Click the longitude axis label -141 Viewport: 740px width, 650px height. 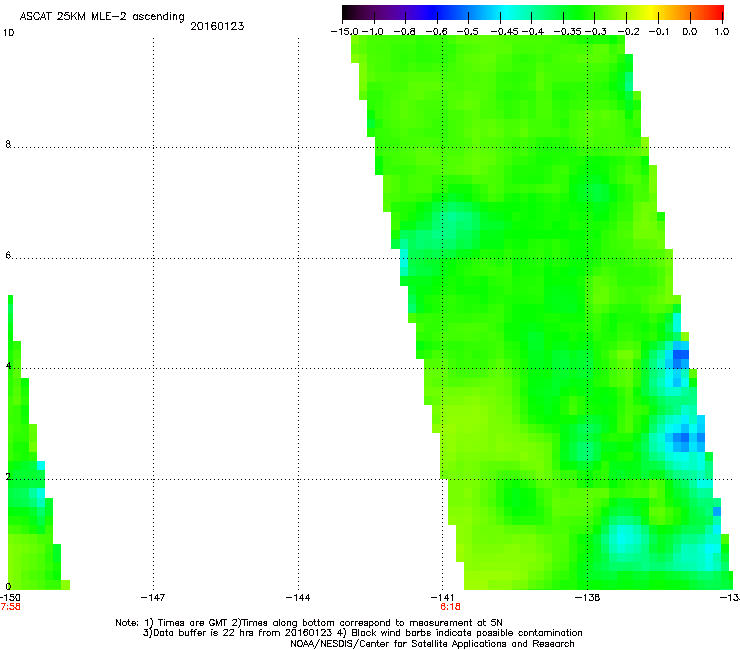pos(442,598)
